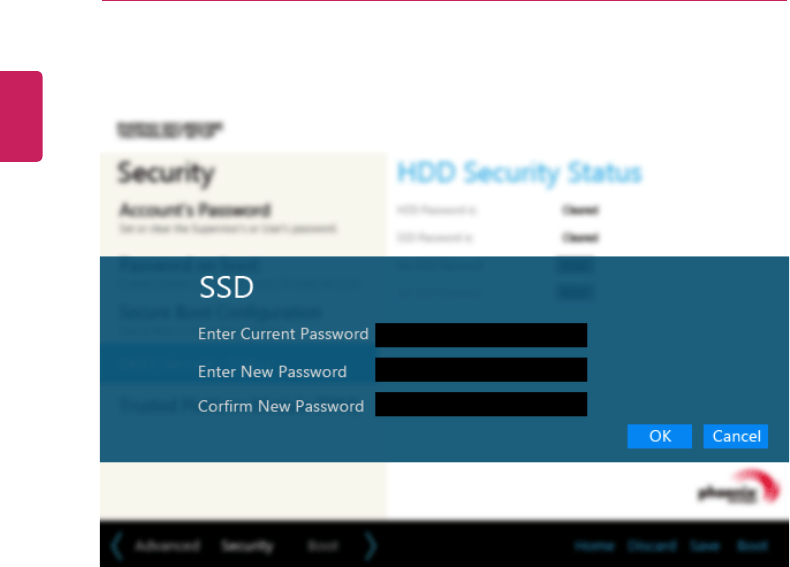Click the right arrow in bottom navigation
This screenshot has height=567, width=790.
coord(371,546)
